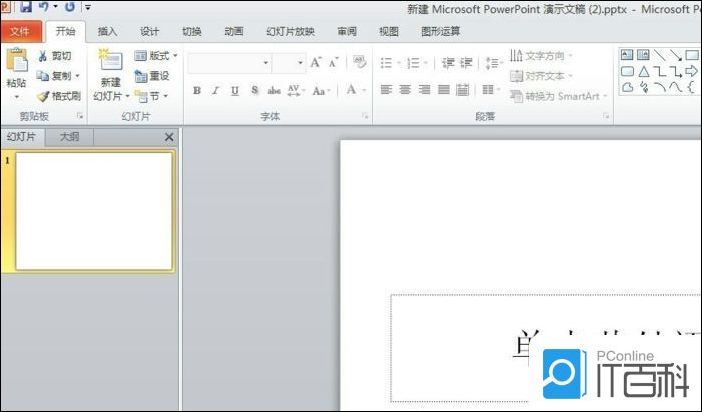Open the 视图 View tab

389,31
